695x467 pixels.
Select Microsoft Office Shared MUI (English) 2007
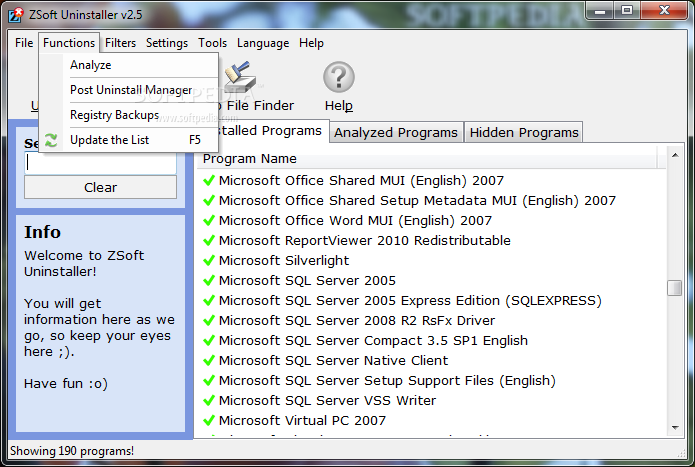click(x=361, y=180)
